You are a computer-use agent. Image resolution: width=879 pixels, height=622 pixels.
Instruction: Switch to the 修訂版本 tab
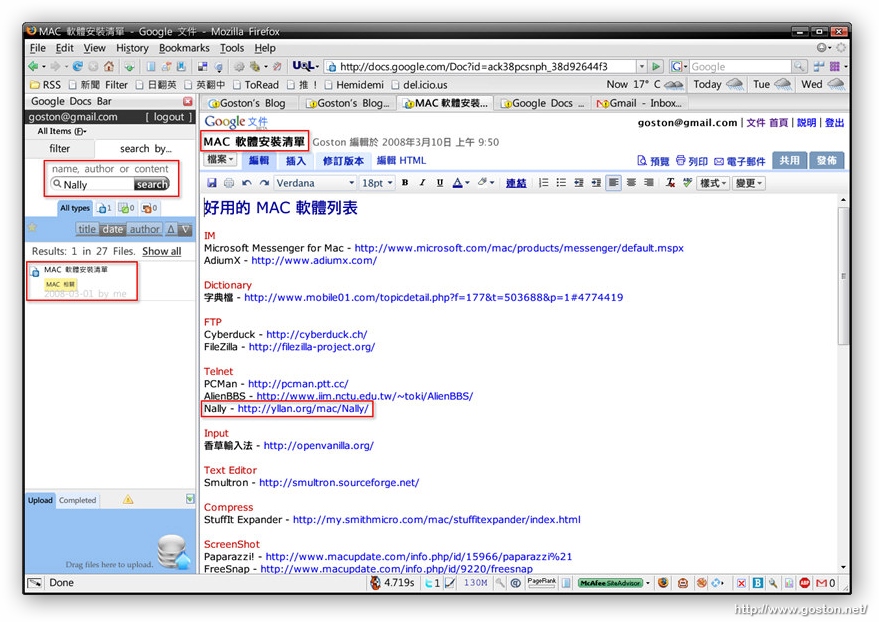(x=343, y=161)
